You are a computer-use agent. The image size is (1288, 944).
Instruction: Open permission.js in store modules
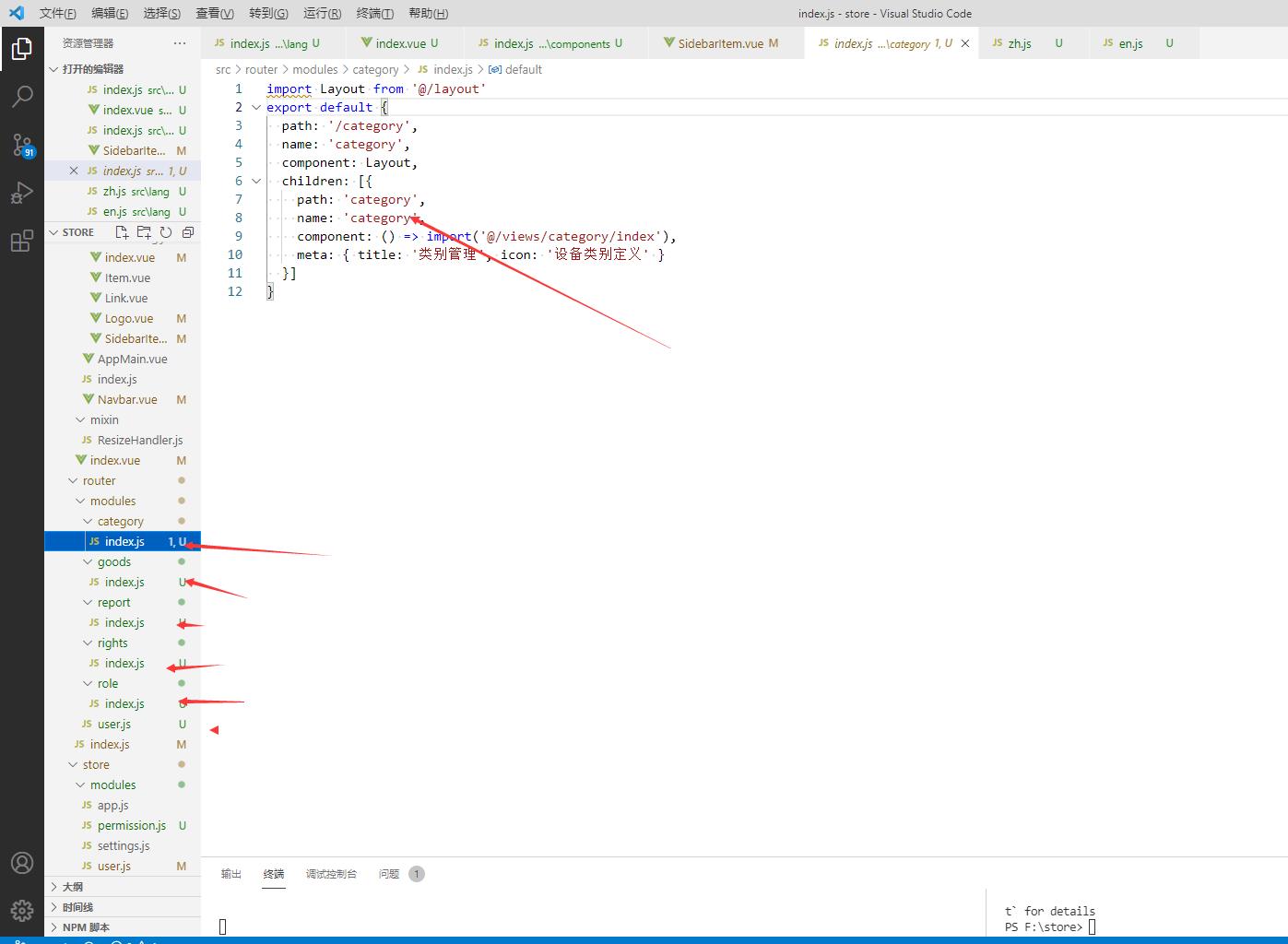[123, 825]
